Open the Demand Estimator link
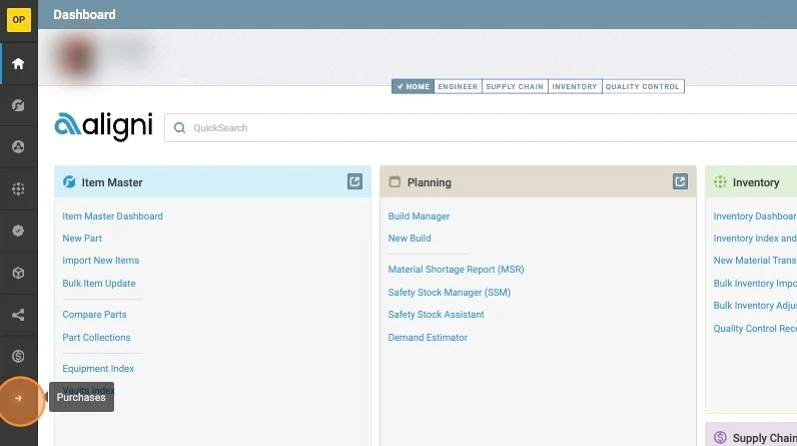 click(427, 337)
